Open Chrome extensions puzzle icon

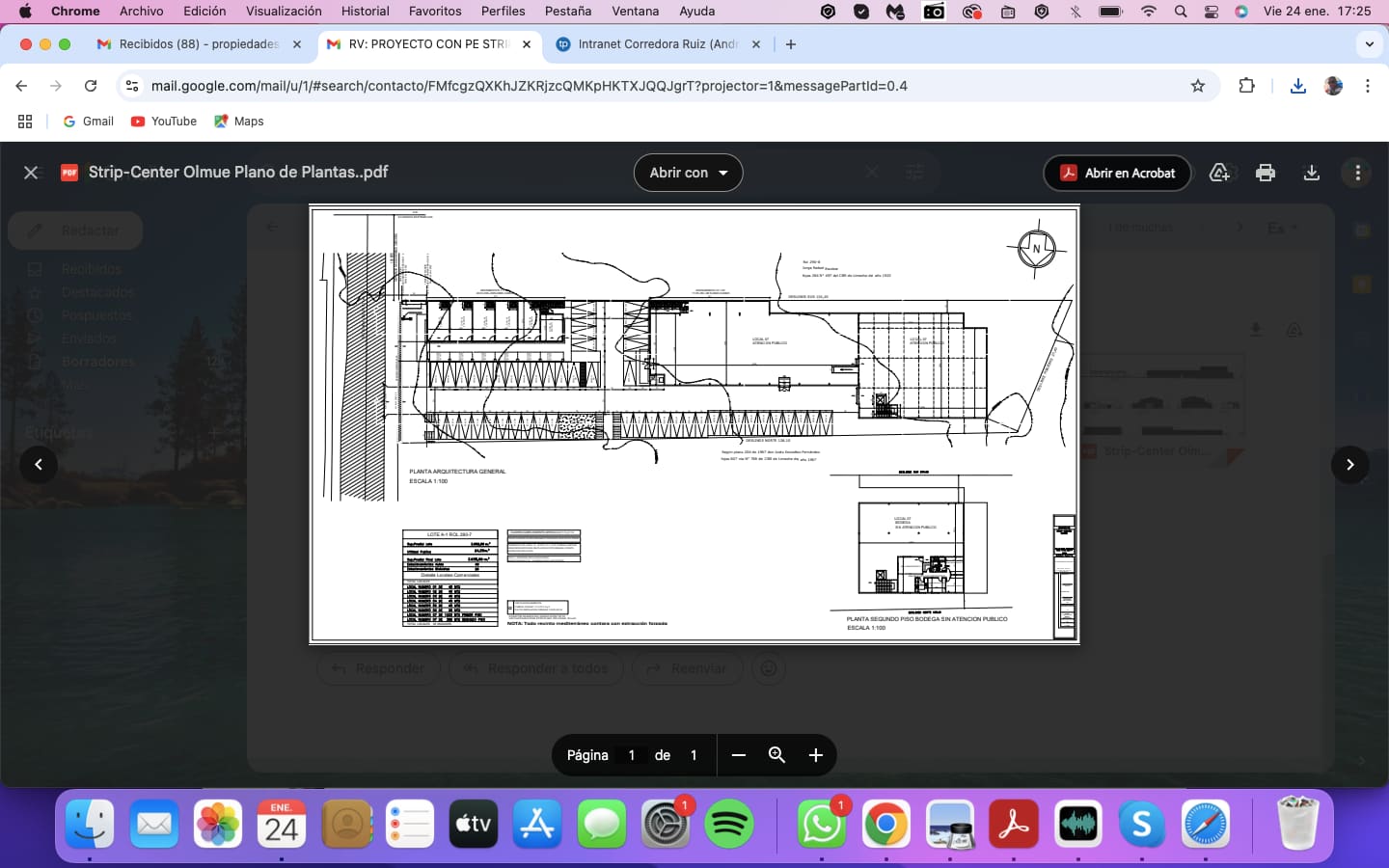(x=1246, y=86)
